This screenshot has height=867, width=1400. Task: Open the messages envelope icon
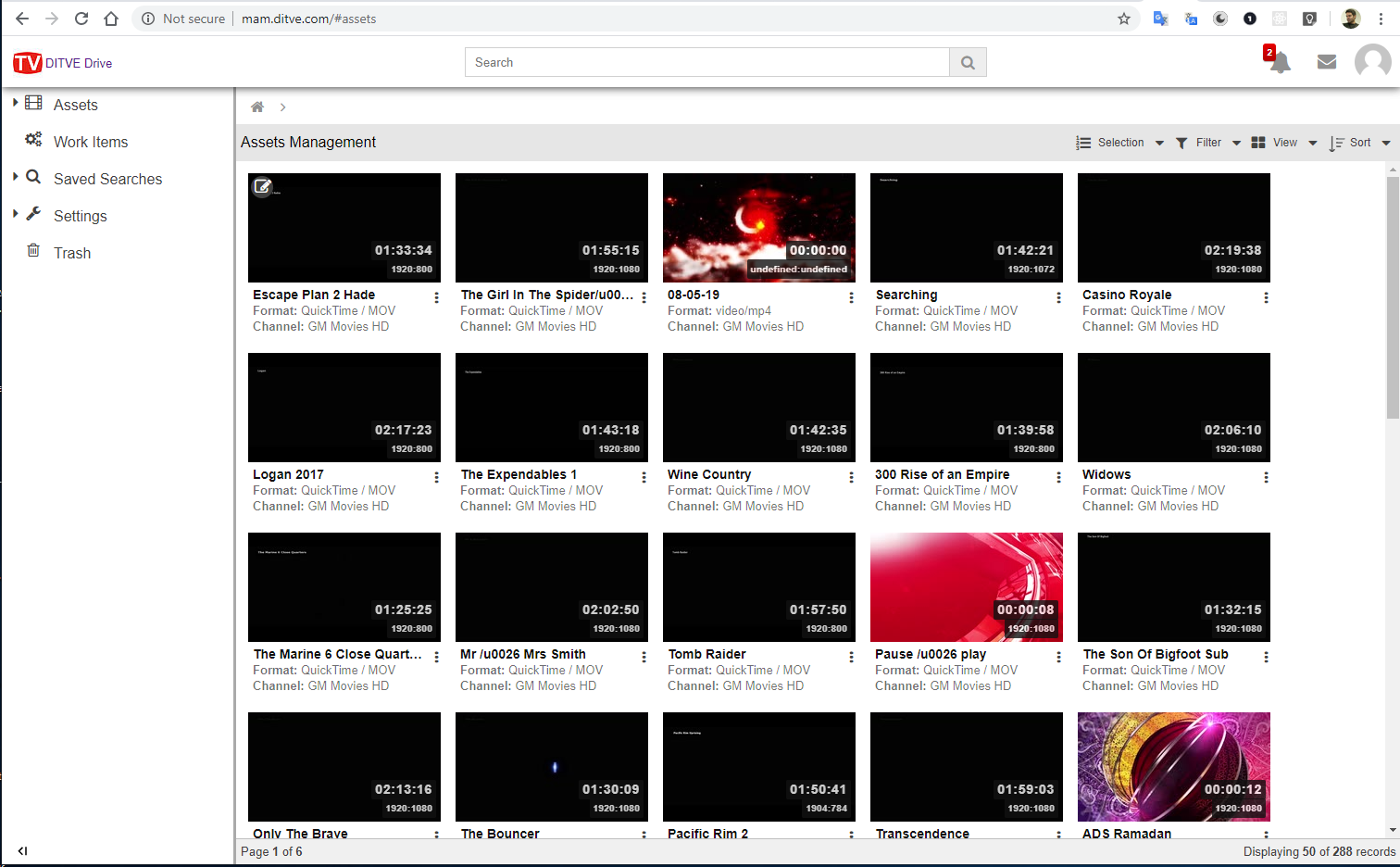click(1327, 62)
